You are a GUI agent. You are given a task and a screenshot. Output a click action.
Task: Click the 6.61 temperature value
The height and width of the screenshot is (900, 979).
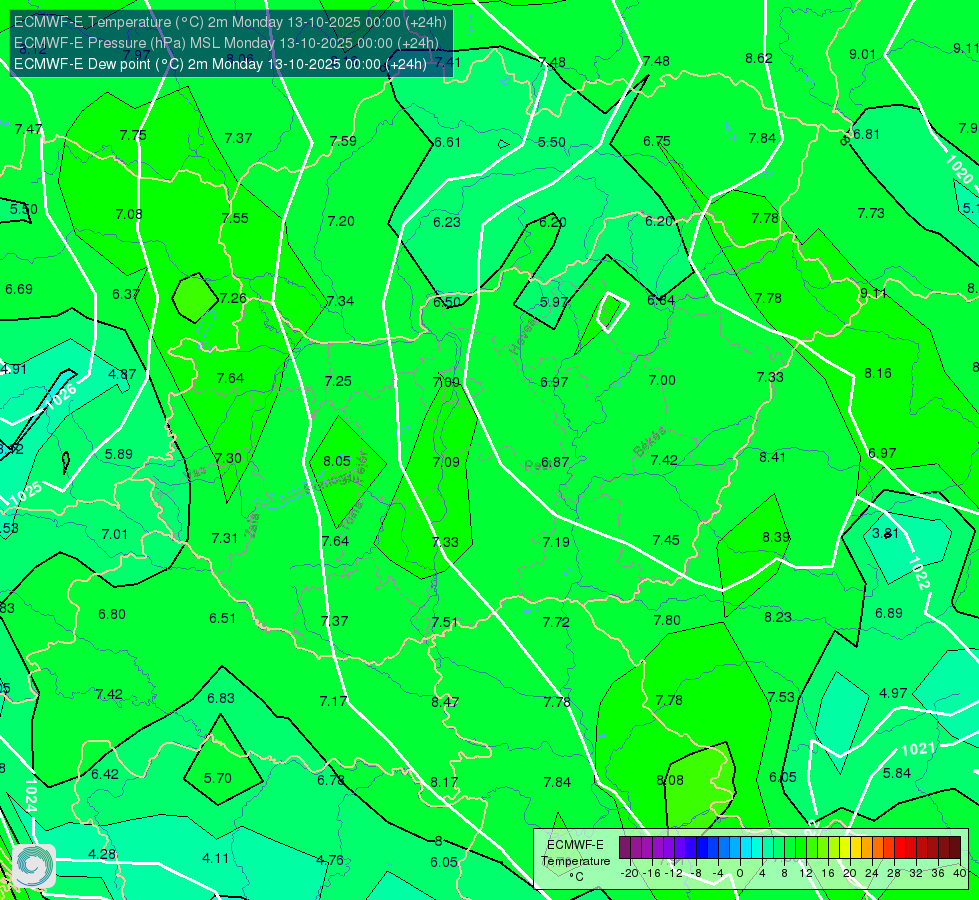447,142
